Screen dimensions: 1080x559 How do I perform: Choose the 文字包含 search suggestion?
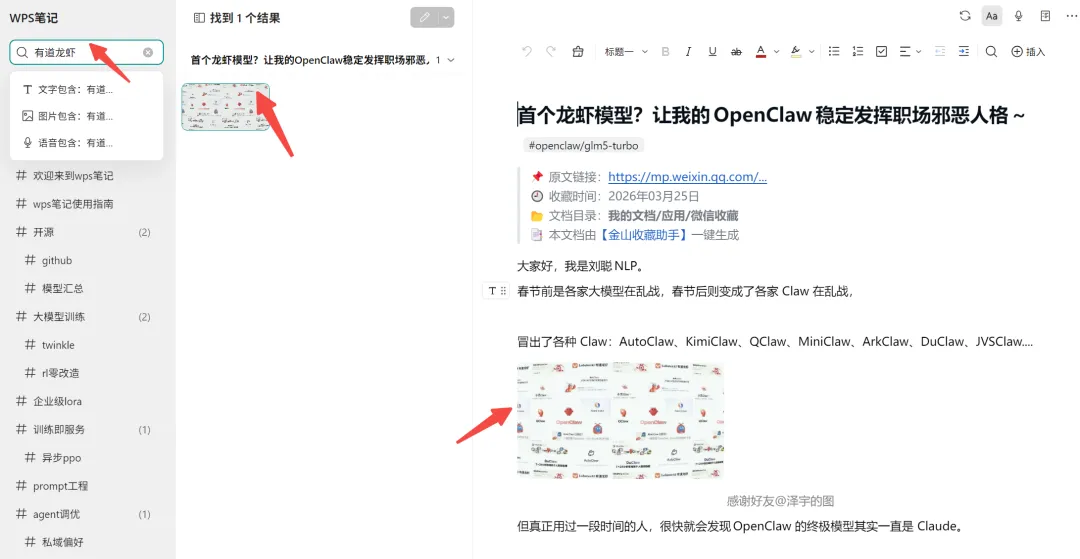point(87,89)
